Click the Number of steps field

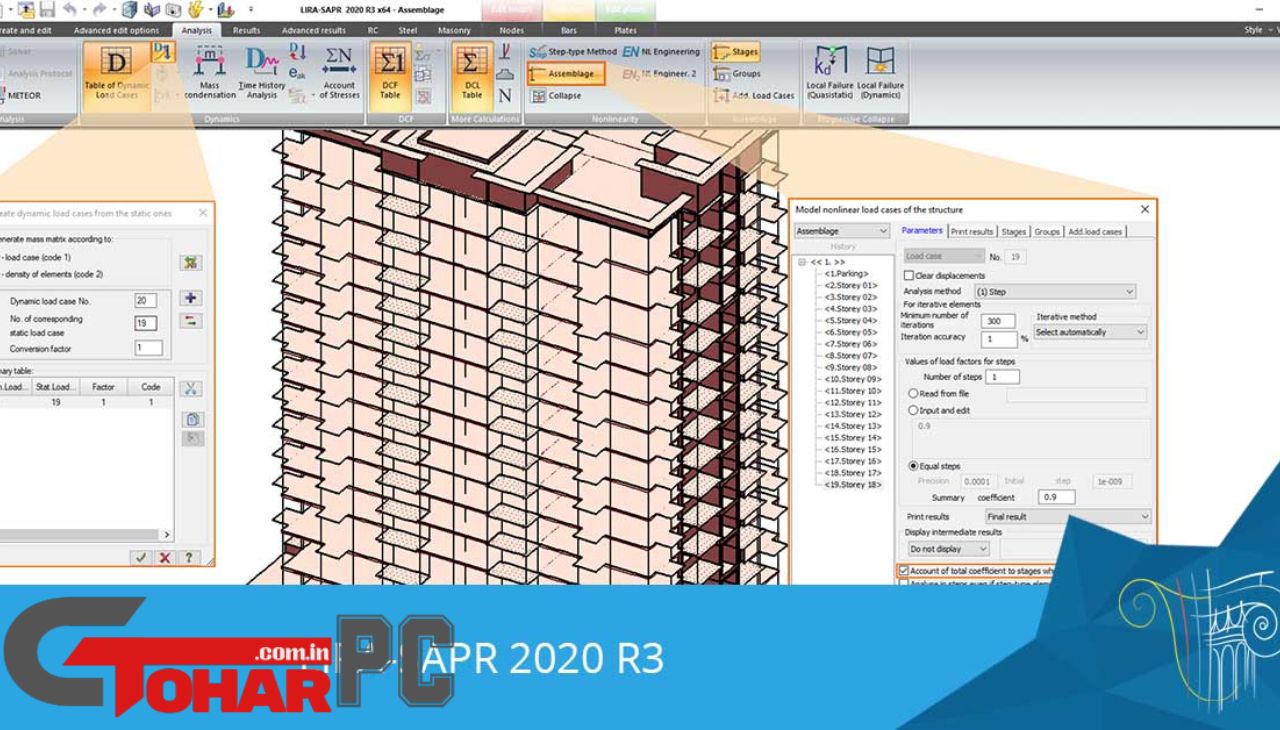point(1002,377)
